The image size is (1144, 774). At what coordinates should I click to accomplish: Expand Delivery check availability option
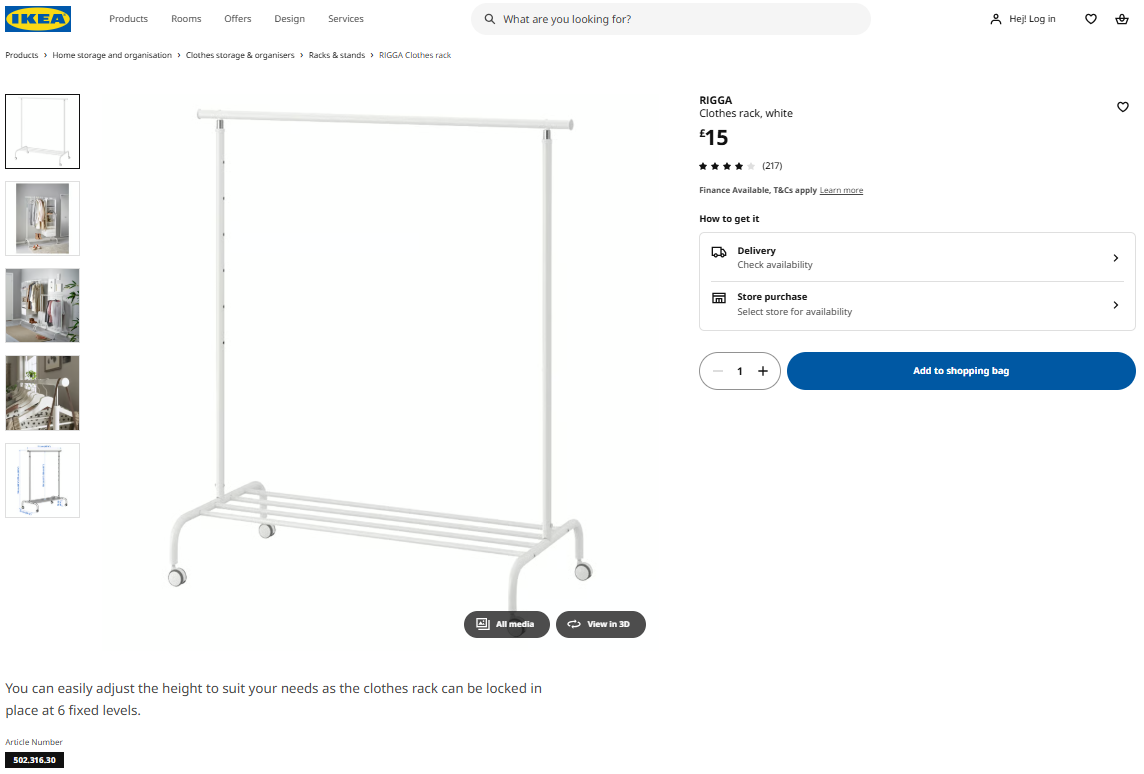click(x=917, y=258)
